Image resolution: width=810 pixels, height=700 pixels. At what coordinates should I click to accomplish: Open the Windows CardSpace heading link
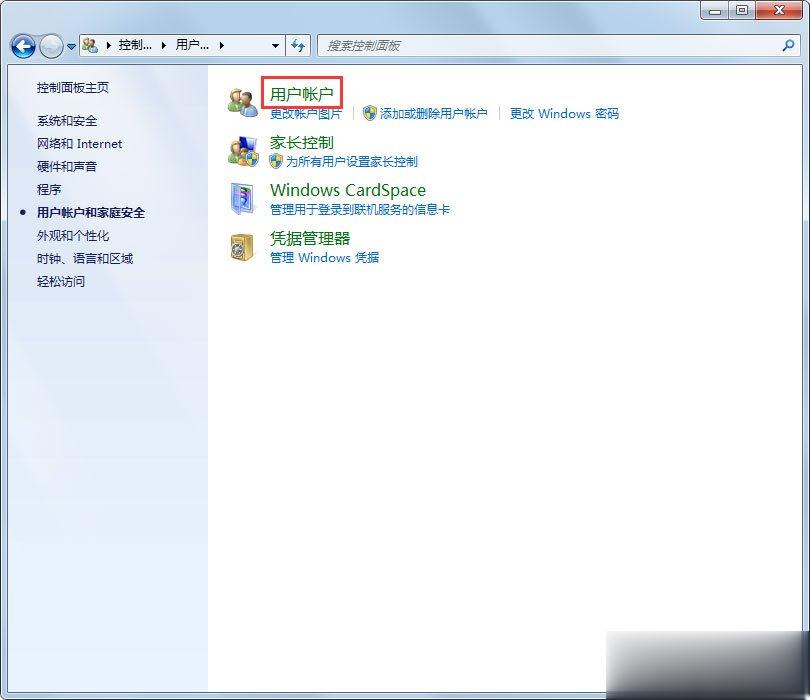click(x=348, y=190)
